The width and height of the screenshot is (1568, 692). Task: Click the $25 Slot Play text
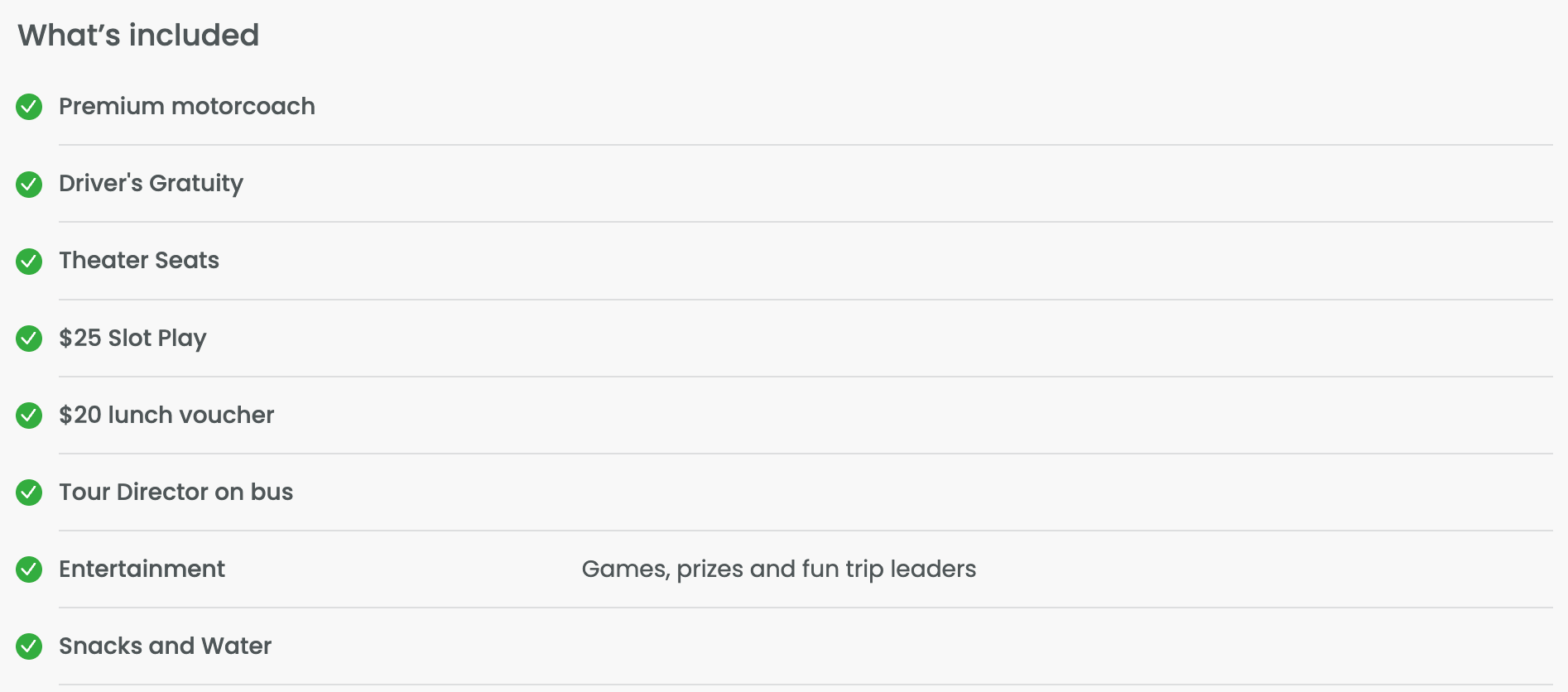pyautogui.click(x=132, y=338)
